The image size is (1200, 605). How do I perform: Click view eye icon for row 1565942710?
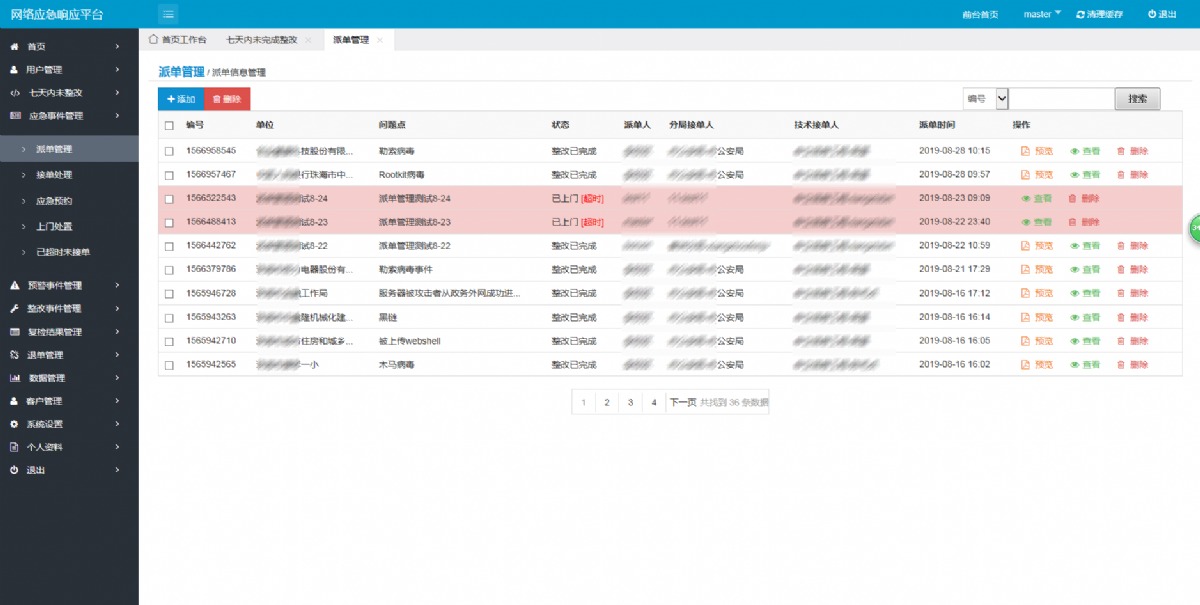click(1075, 341)
